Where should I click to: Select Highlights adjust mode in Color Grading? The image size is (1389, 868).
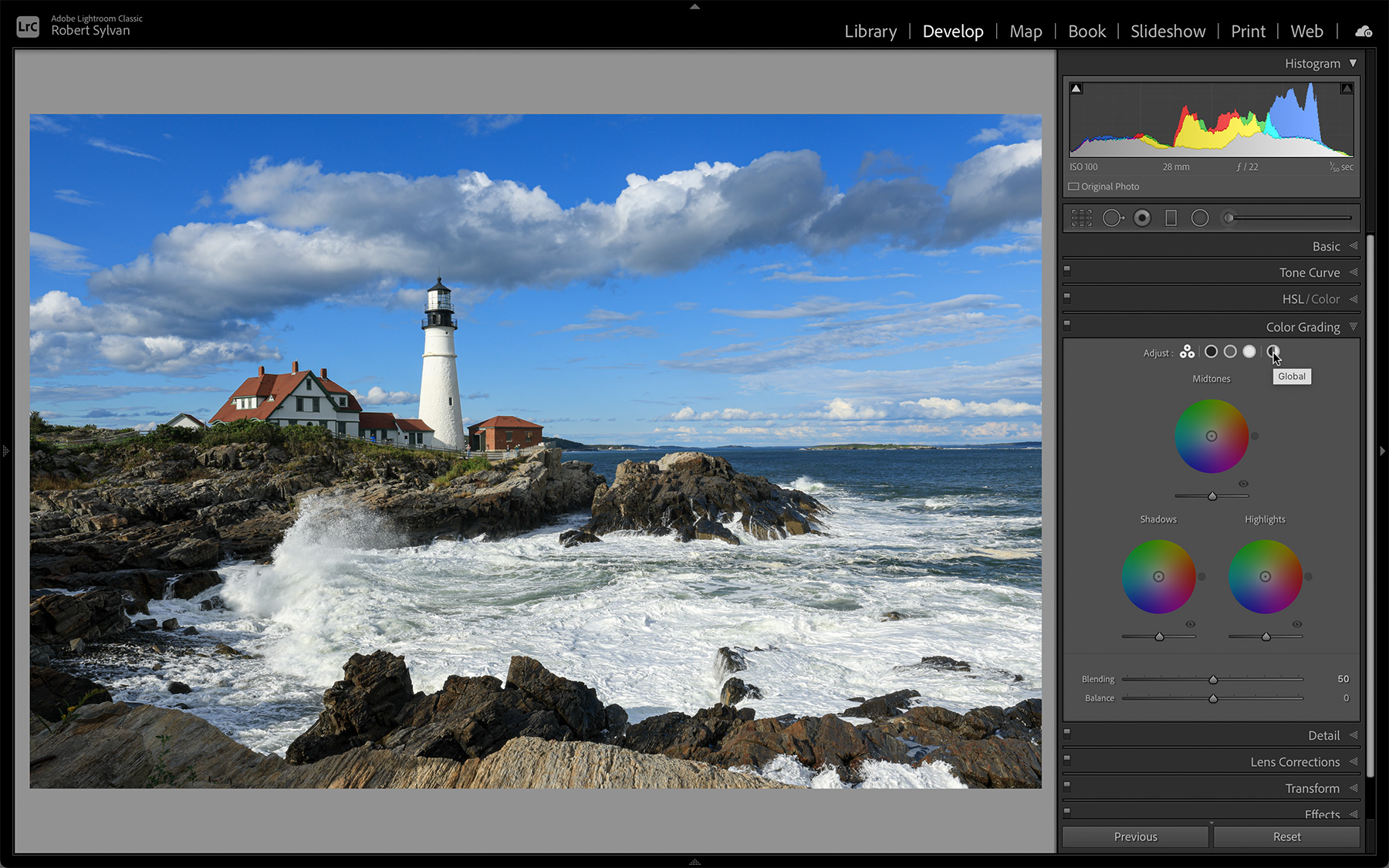point(1250,351)
